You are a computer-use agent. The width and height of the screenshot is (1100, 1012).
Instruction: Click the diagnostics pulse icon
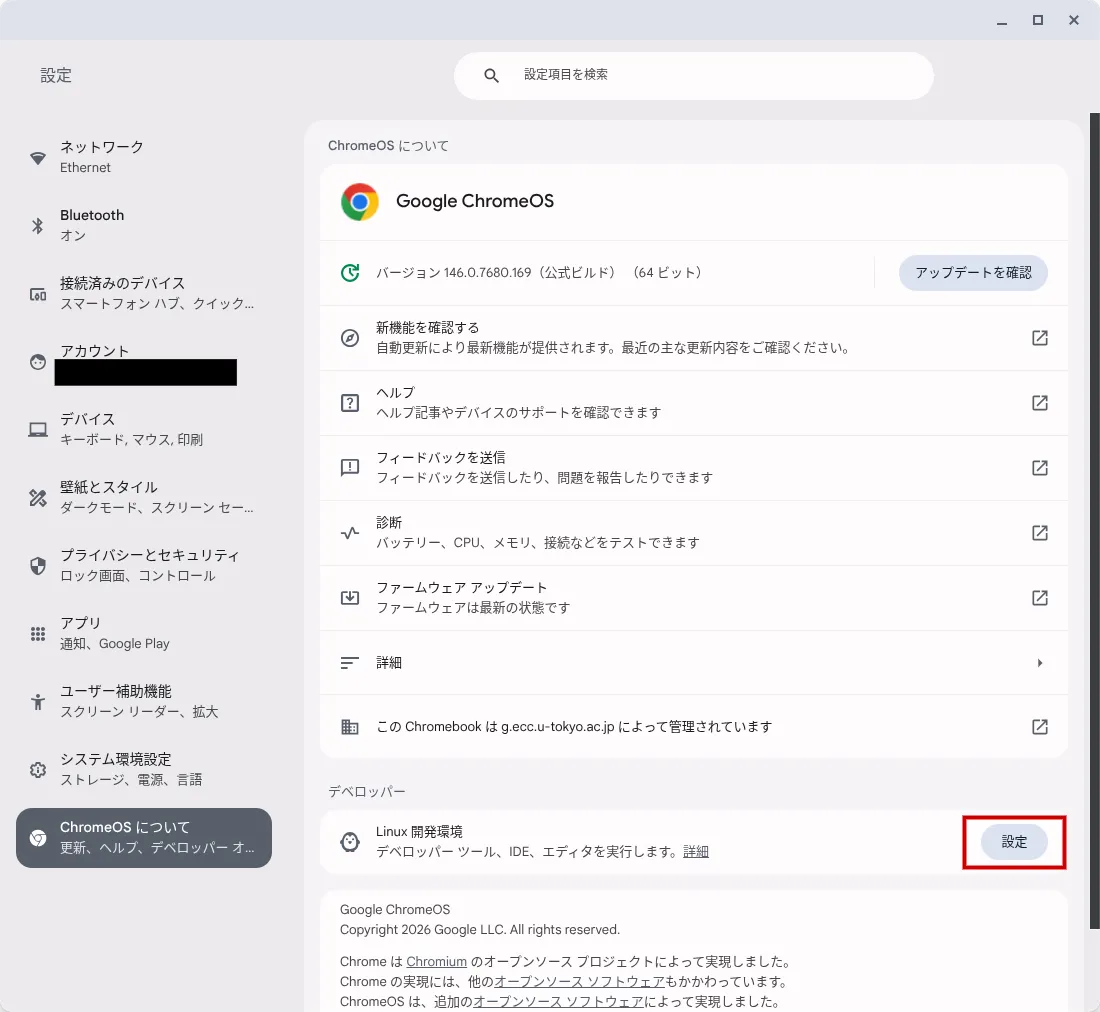pyautogui.click(x=350, y=533)
